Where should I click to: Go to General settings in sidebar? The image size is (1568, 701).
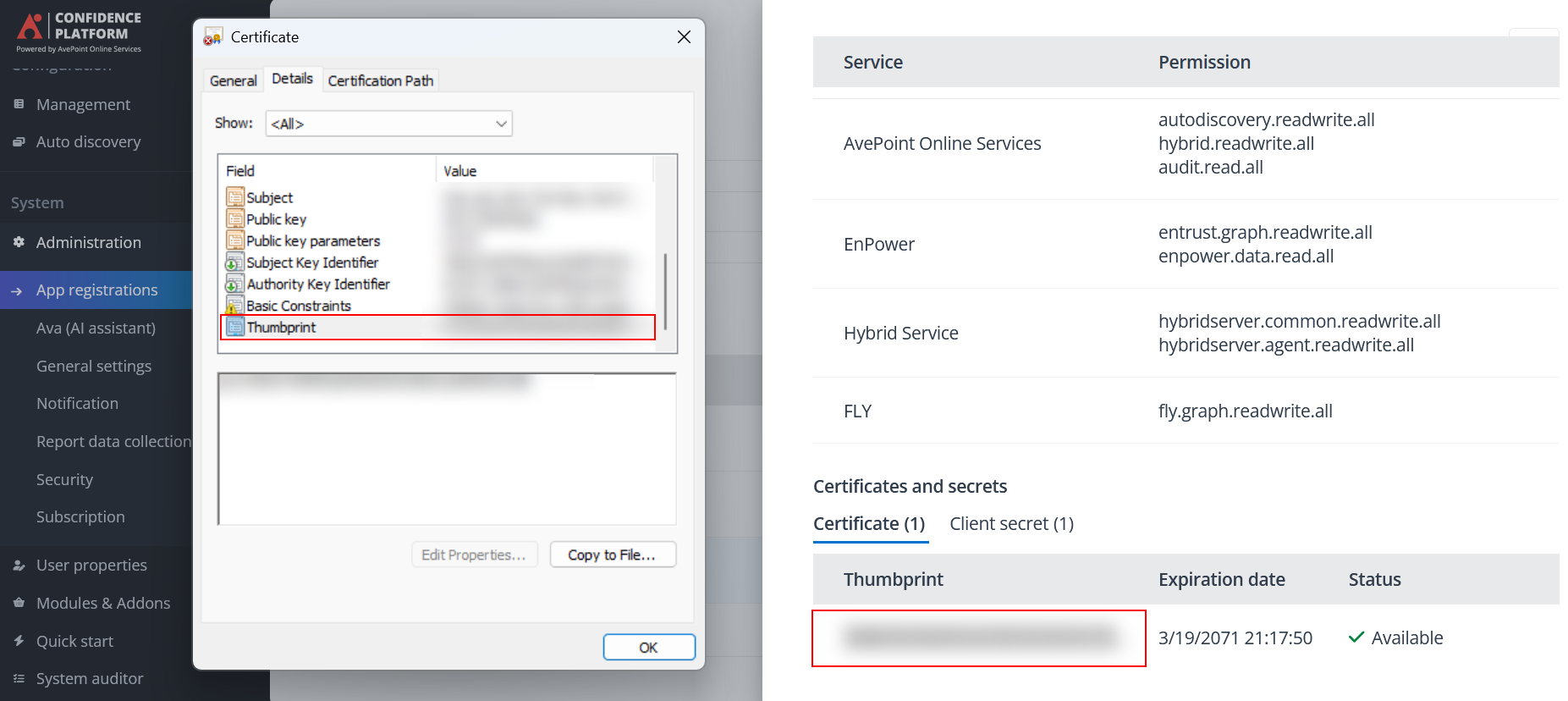[x=94, y=366]
